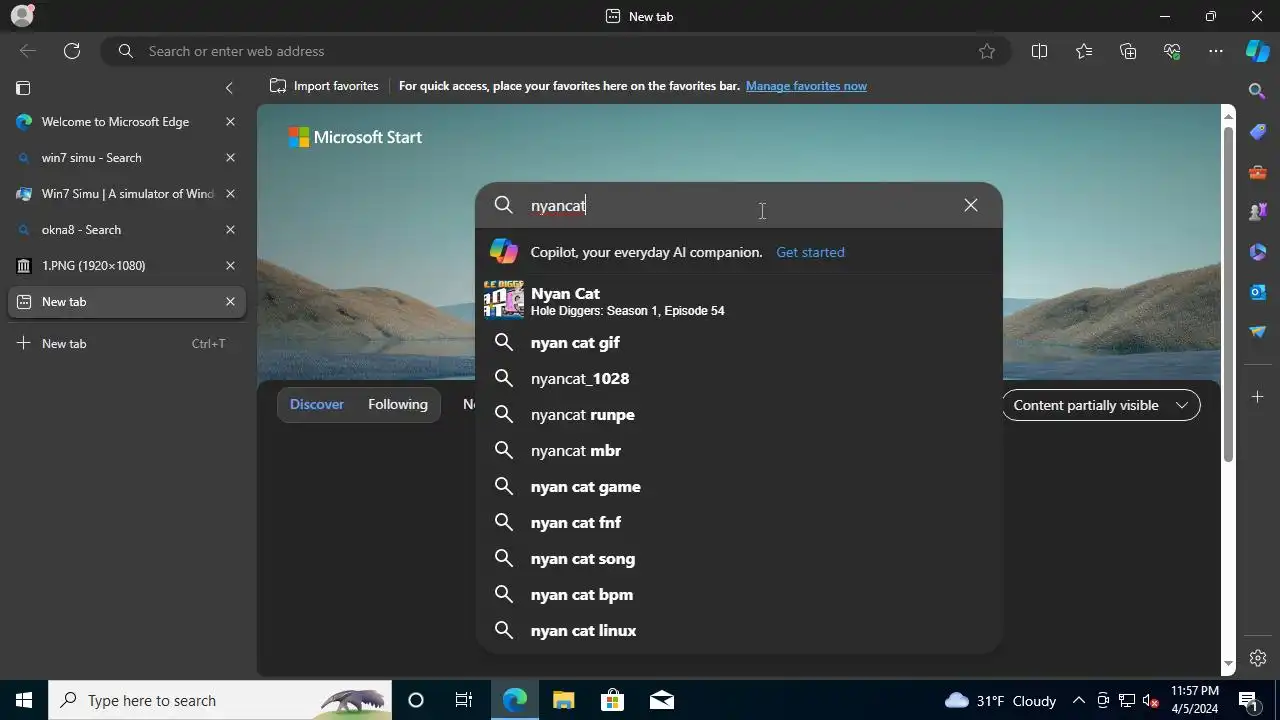Expand Content partially visible dropdown
The height and width of the screenshot is (720, 1280).
tap(1100, 405)
